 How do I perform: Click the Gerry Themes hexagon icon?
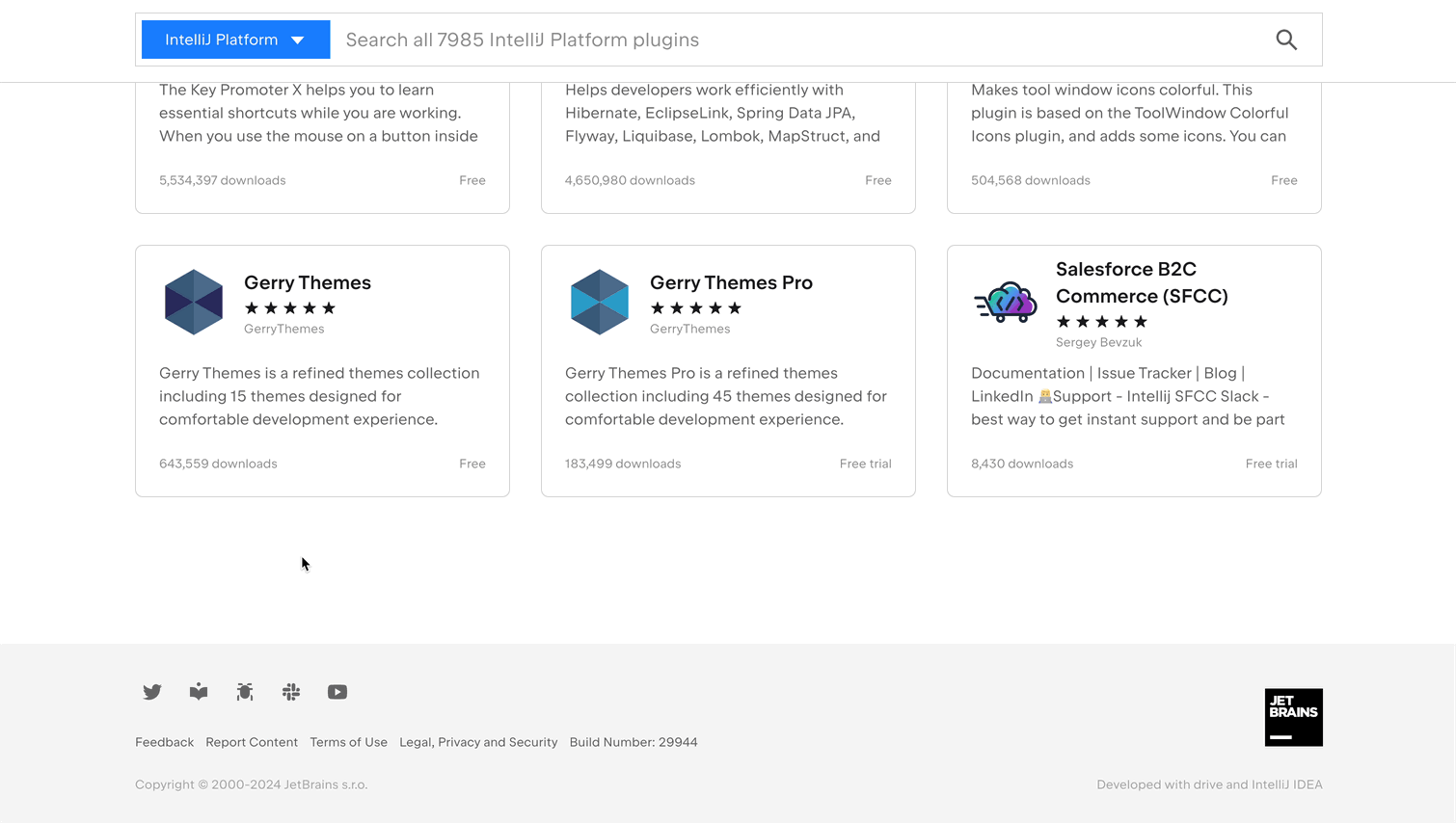[x=194, y=303]
